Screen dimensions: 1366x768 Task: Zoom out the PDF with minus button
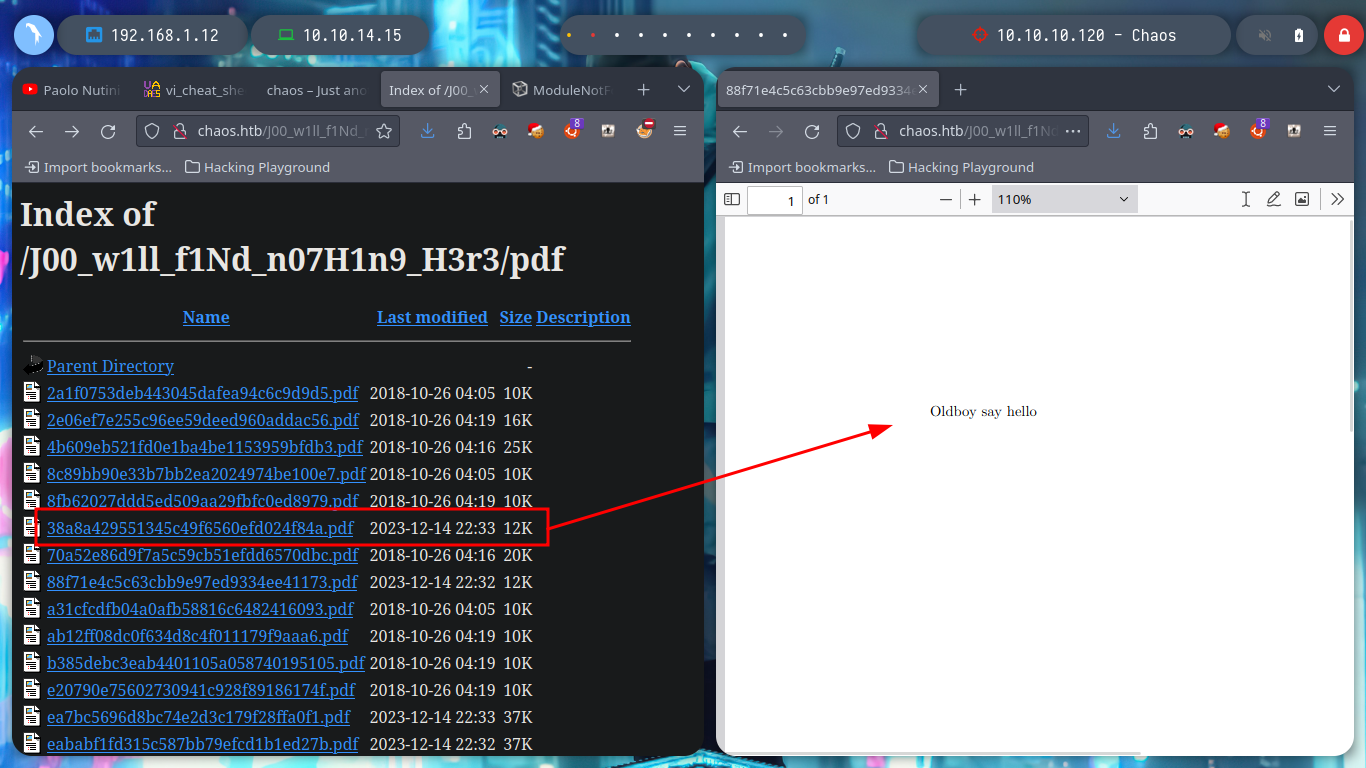click(x=946, y=199)
